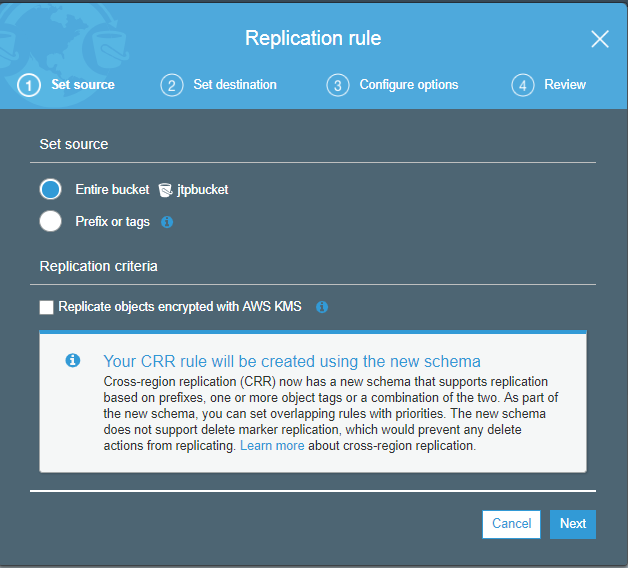Click the jtpbucket bucket name

coord(203,189)
